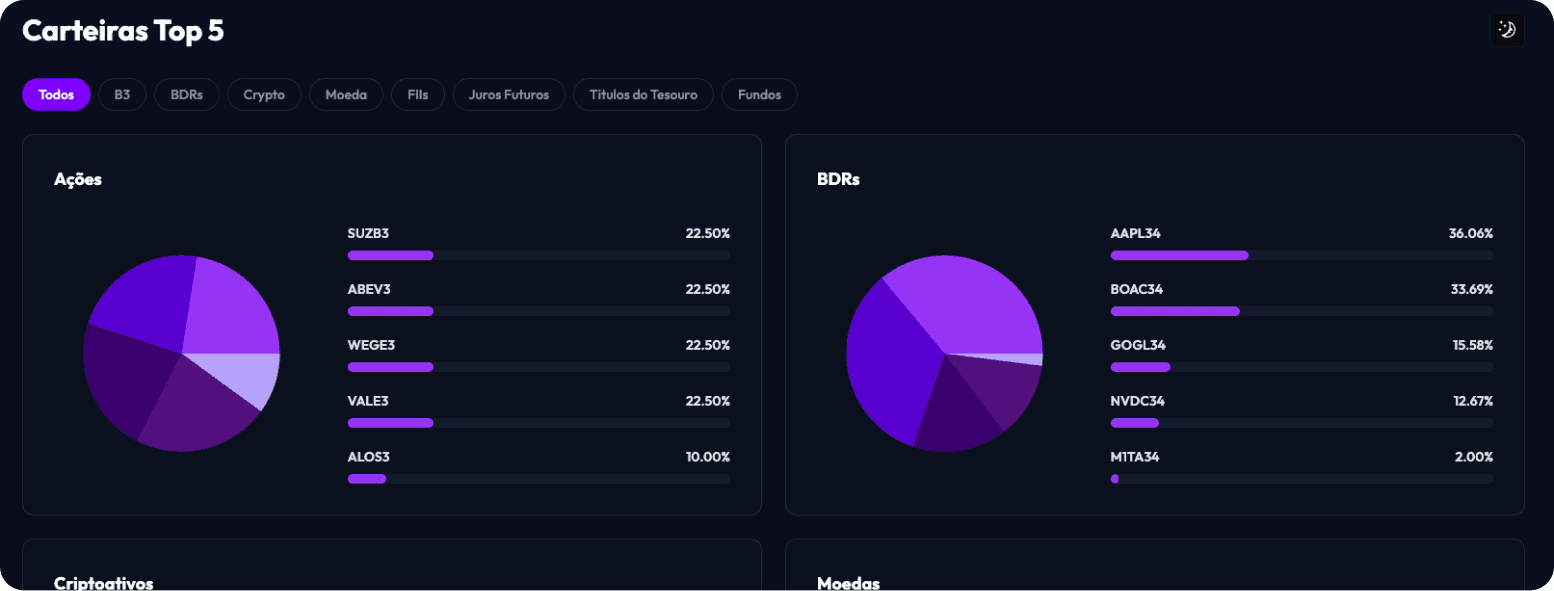Click the NVDC34 progress bar
The image size is (1554, 591).
pyautogui.click(x=1302, y=423)
